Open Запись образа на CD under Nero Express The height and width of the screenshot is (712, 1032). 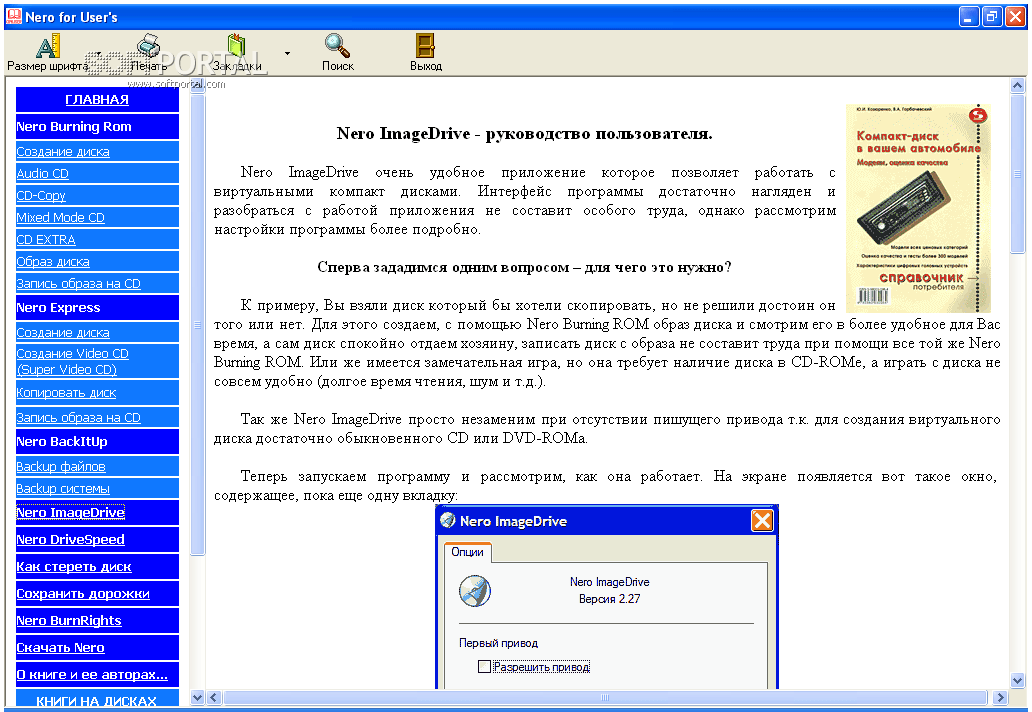[78, 417]
